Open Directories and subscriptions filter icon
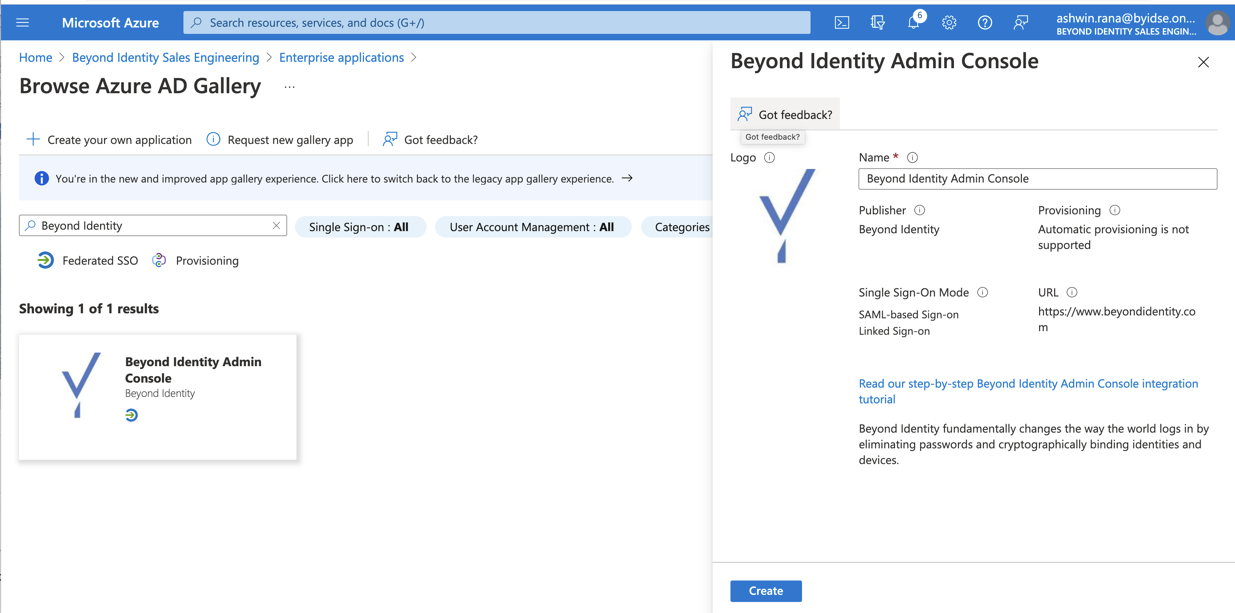Image resolution: width=1235 pixels, height=613 pixels. click(878, 22)
